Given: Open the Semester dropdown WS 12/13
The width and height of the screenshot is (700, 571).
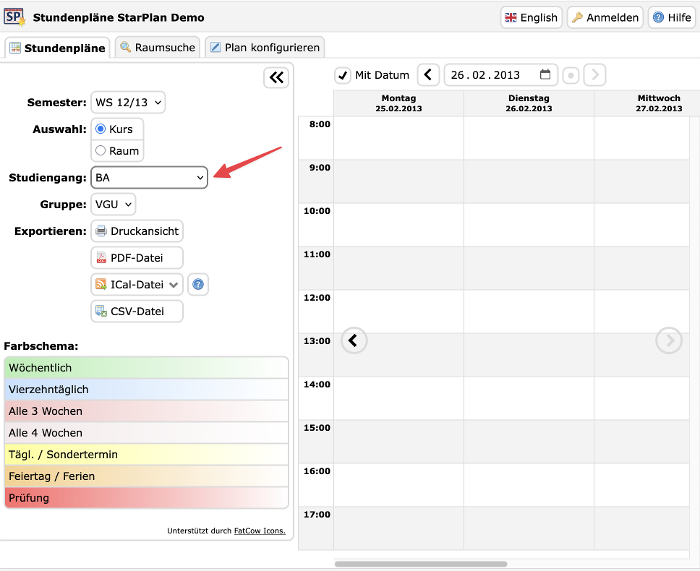Looking at the screenshot, I should pos(128,102).
